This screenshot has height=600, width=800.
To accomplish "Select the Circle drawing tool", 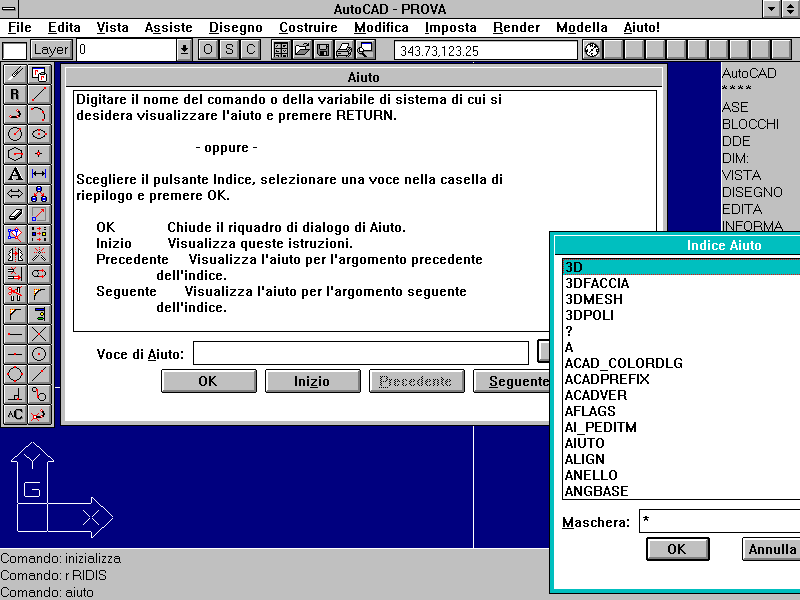I will click(15, 134).
